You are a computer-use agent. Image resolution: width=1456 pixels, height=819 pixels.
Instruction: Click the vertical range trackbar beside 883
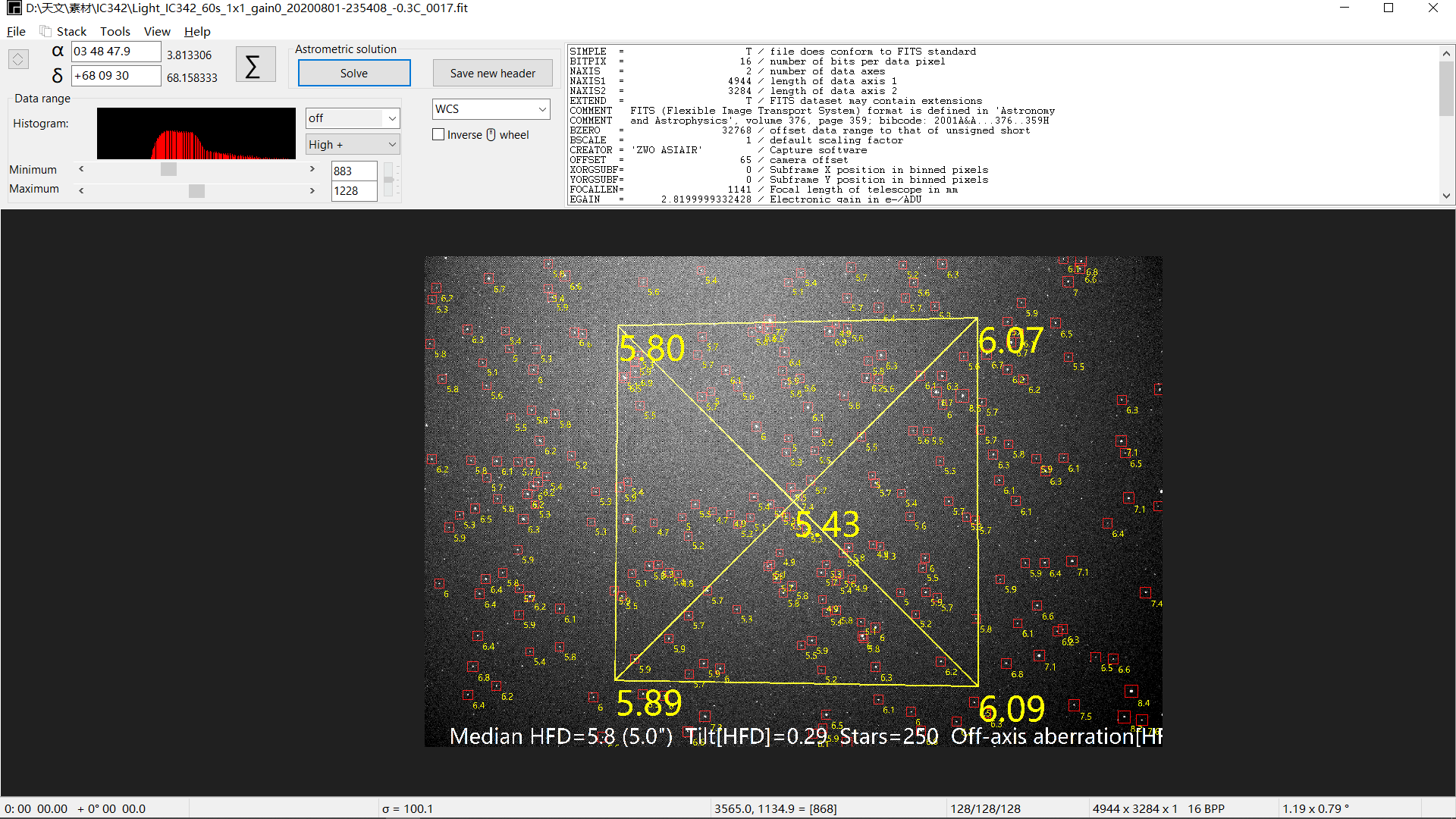389,180
